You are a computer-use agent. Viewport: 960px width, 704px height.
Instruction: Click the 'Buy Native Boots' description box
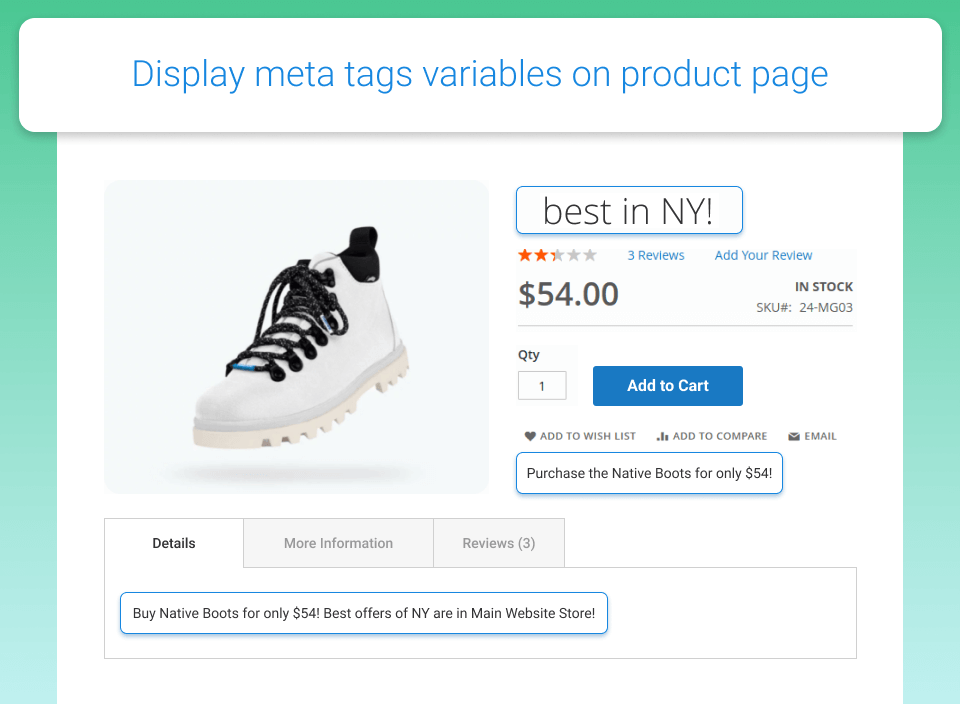pos(364,613)
